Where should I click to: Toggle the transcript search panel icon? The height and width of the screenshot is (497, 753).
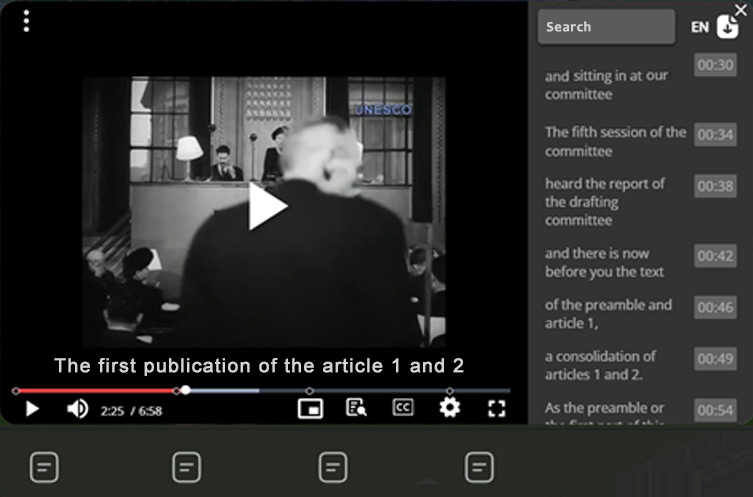(x=356, y=408)
